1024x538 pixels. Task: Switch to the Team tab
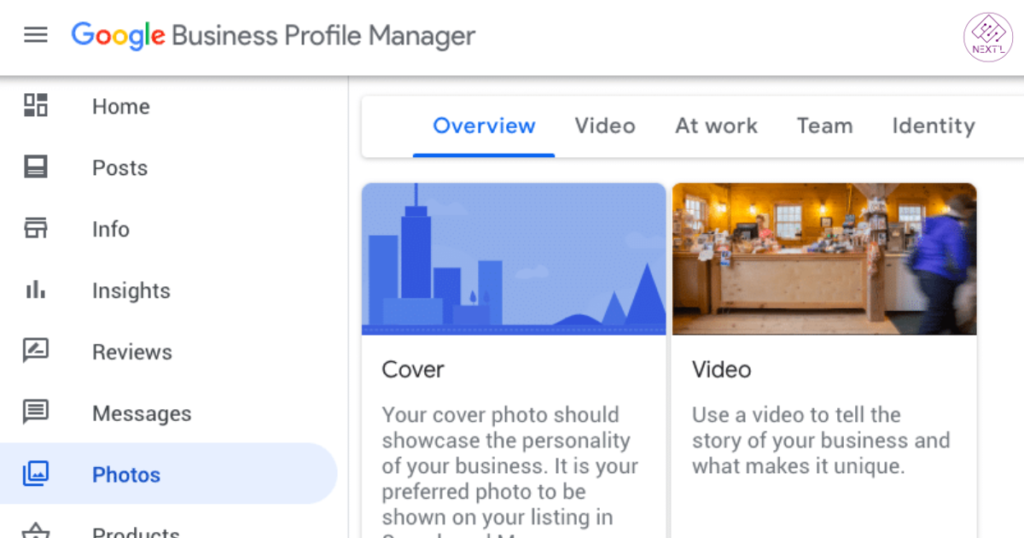(825, 125)
